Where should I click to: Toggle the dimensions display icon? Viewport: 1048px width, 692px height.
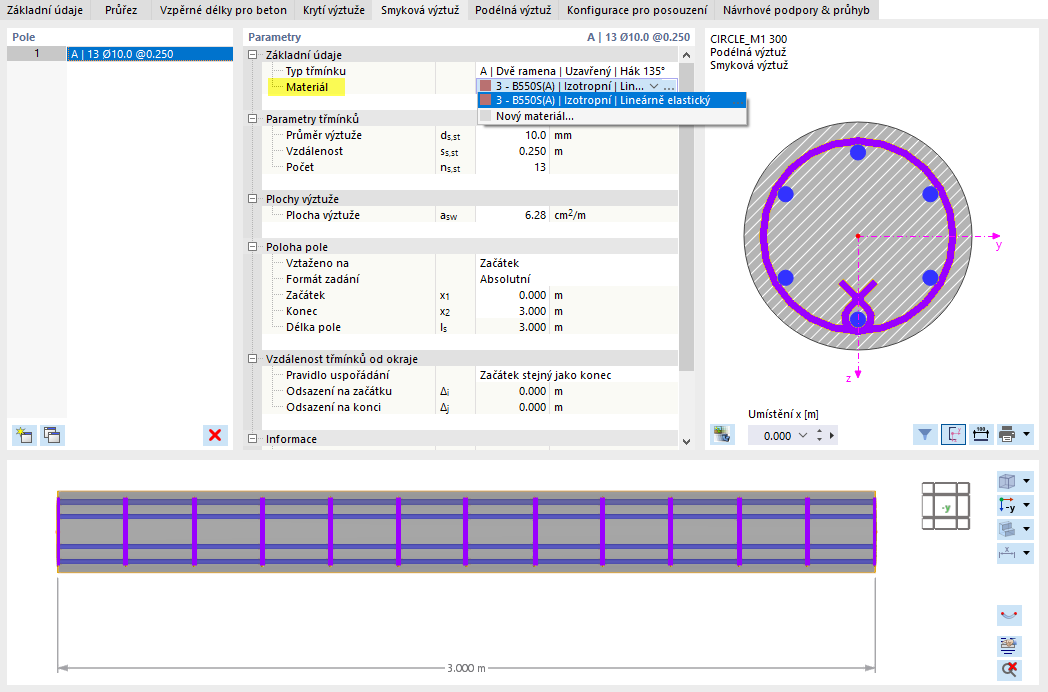[980, 435]
